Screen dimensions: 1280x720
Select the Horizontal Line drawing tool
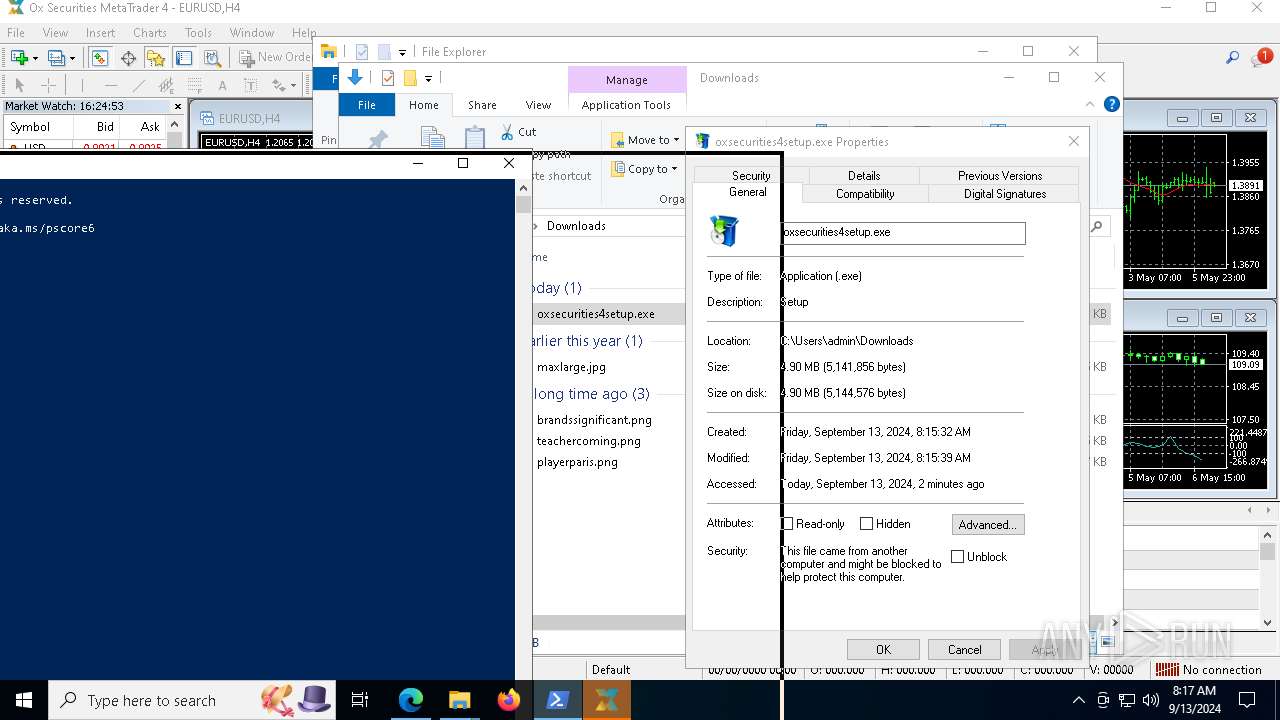point(111,86)
